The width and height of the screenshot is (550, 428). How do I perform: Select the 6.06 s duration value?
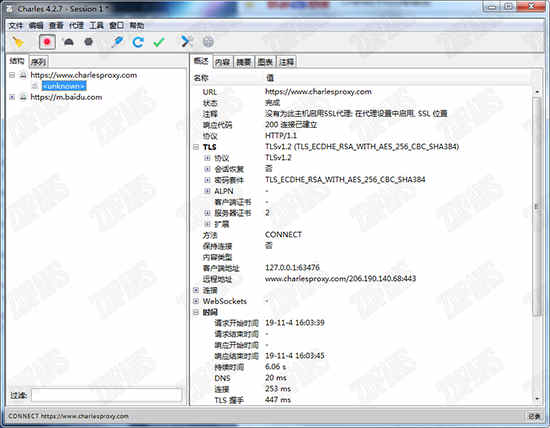point(275,367)
